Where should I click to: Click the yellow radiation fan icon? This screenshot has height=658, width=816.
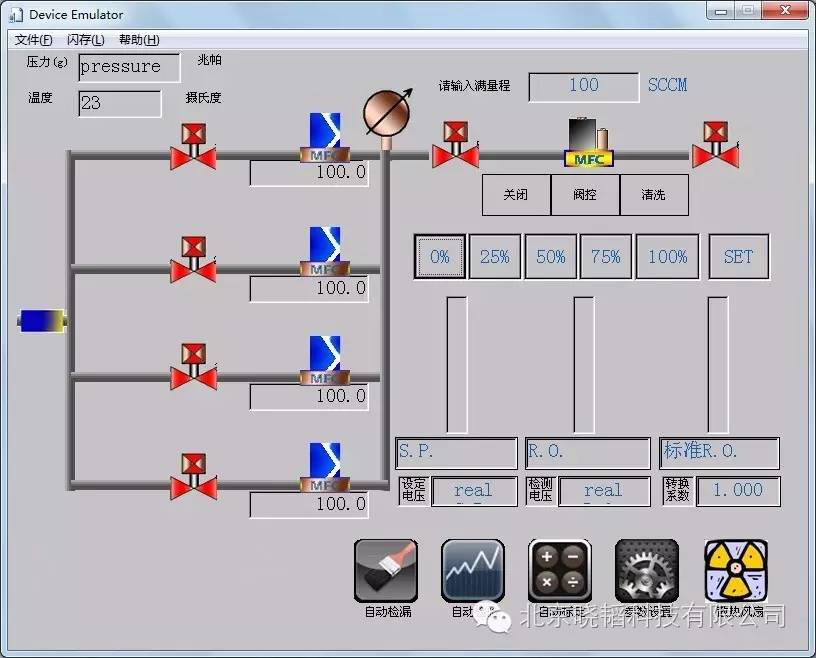[735, 571]
